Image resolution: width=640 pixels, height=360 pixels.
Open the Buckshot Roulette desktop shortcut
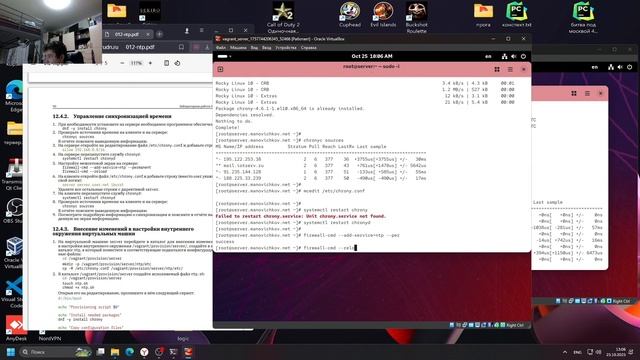point(416,17)
